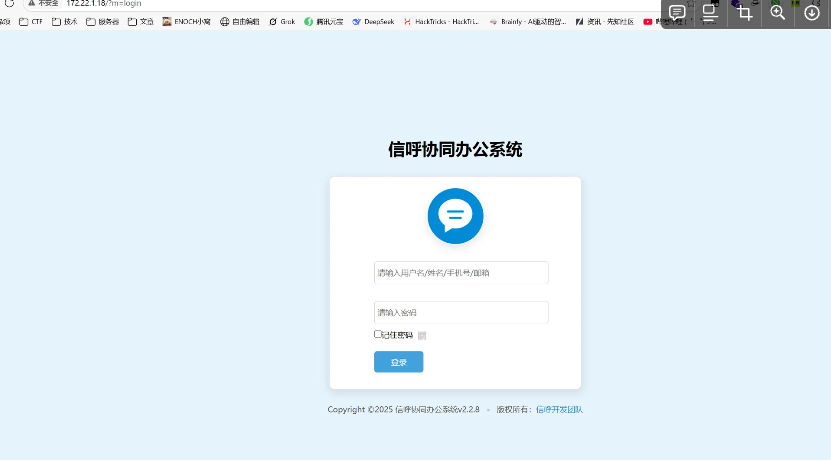Open the 服务器 bookmark folder
Image resolution: width=831 pixels, height=460 pixels.
(103, 22)
